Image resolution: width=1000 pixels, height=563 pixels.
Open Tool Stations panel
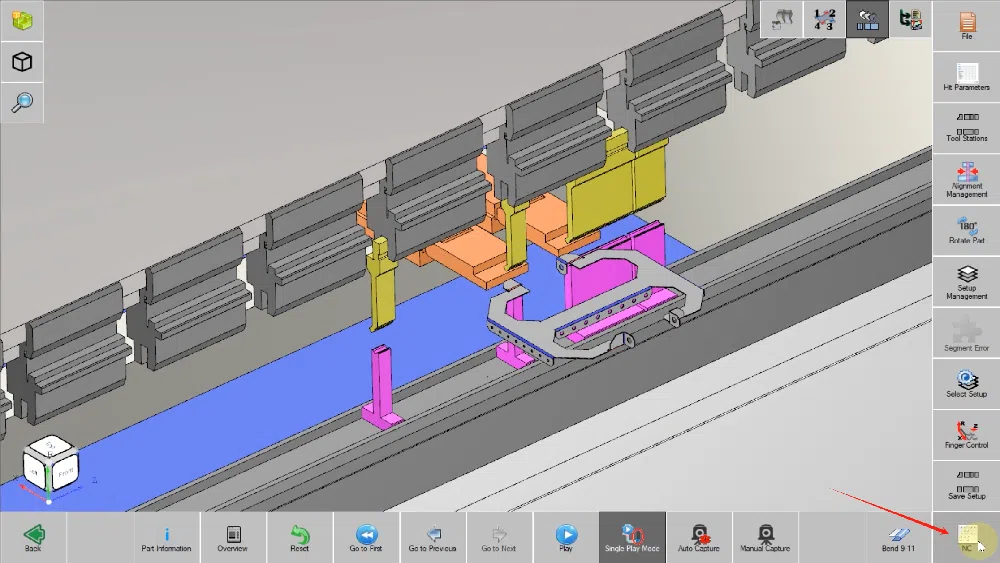click(x=966, y=128)
